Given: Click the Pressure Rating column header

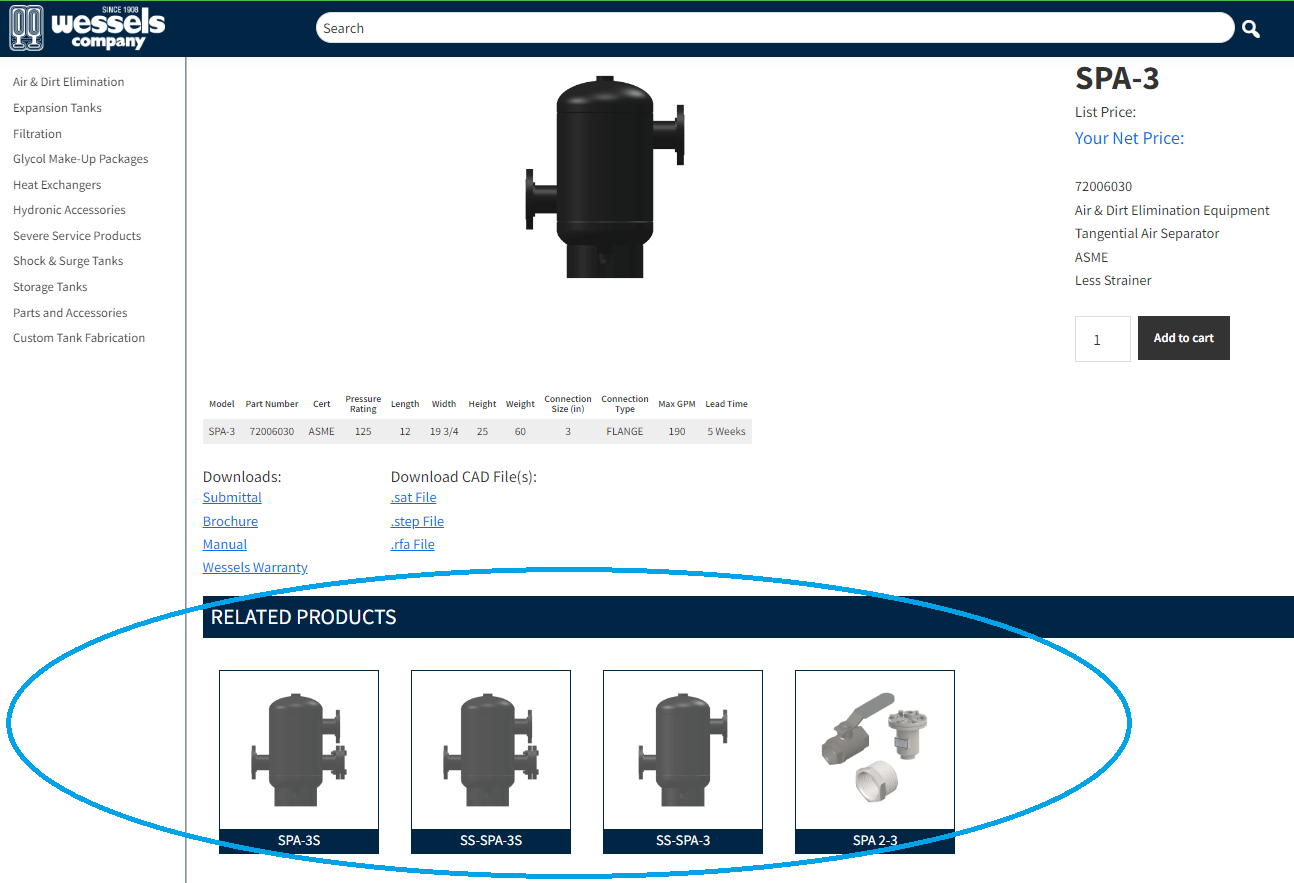Looking at the screenshot, I should click(363, 404).
